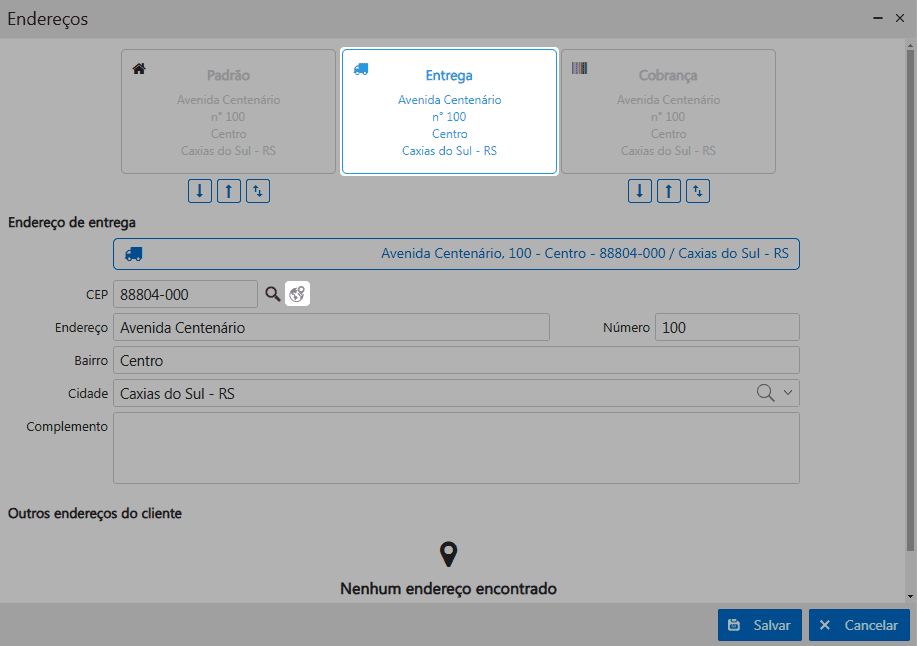Focus the CEP input field
Viewport: 918px width, 646px height.
pyautogui.click(x=185, y=294)
